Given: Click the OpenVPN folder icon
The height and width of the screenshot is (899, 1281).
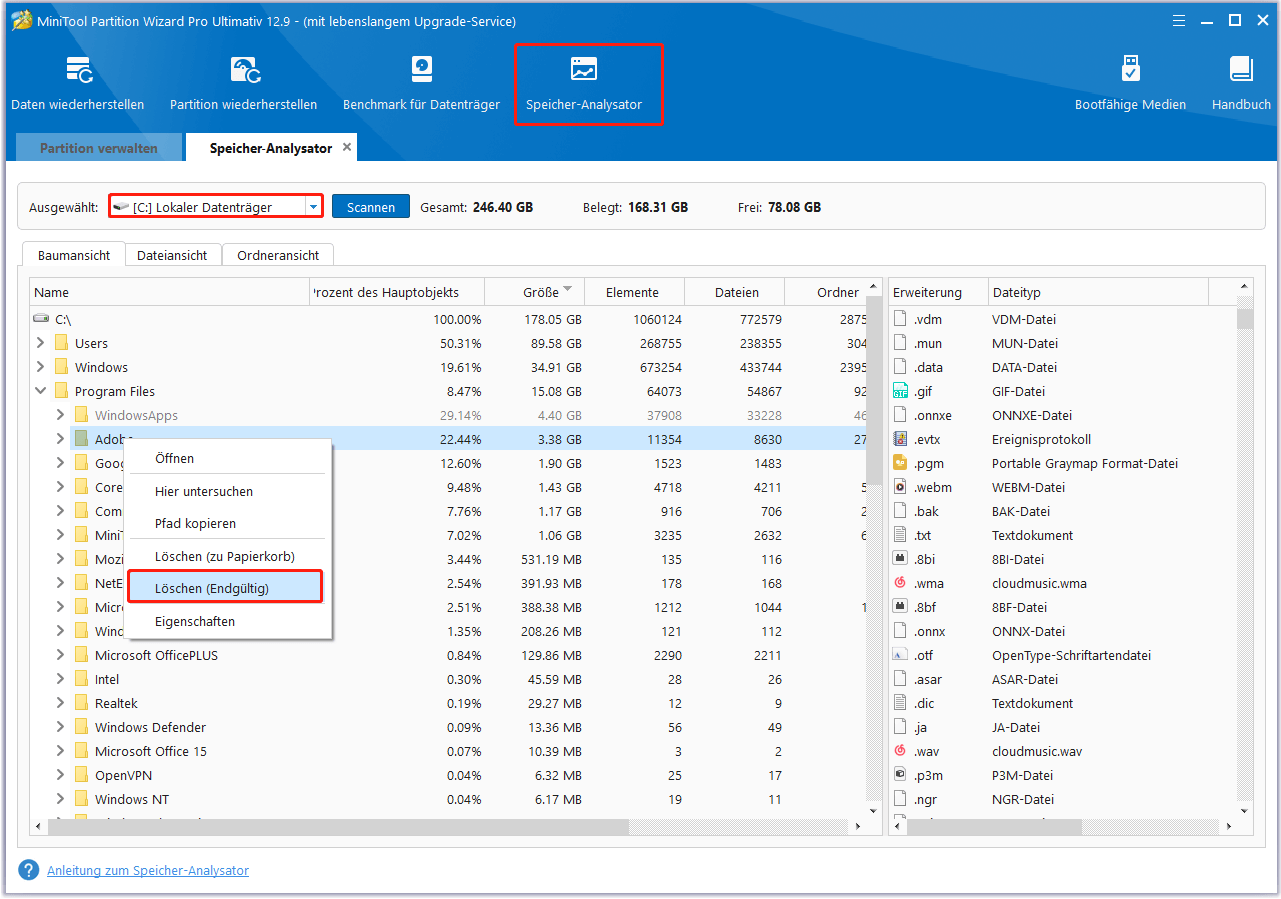Looking at the screenshot, I should pyautogui.click(x=82, y=775).
